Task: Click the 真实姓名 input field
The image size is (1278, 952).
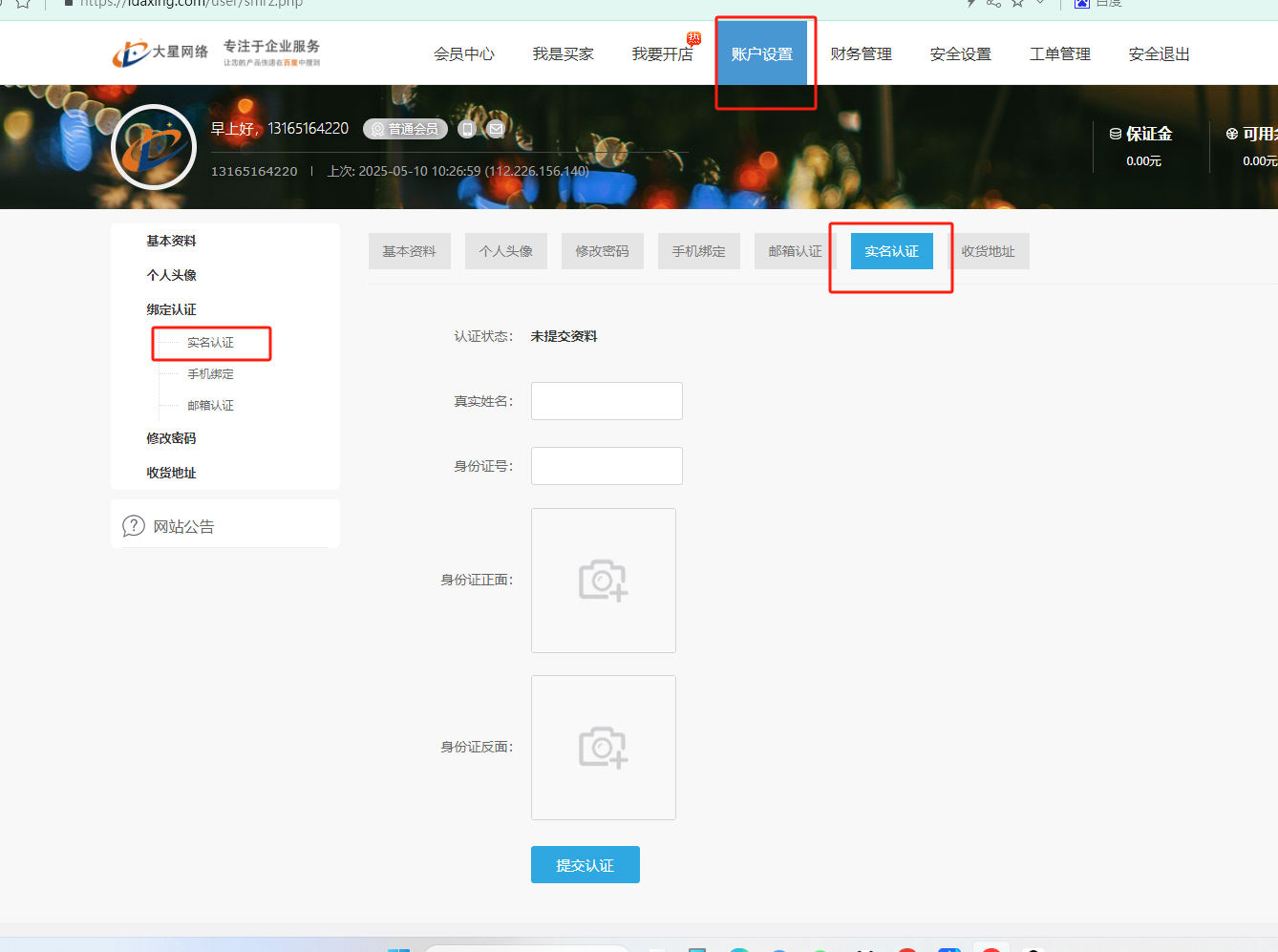Action: pos(607,401)
